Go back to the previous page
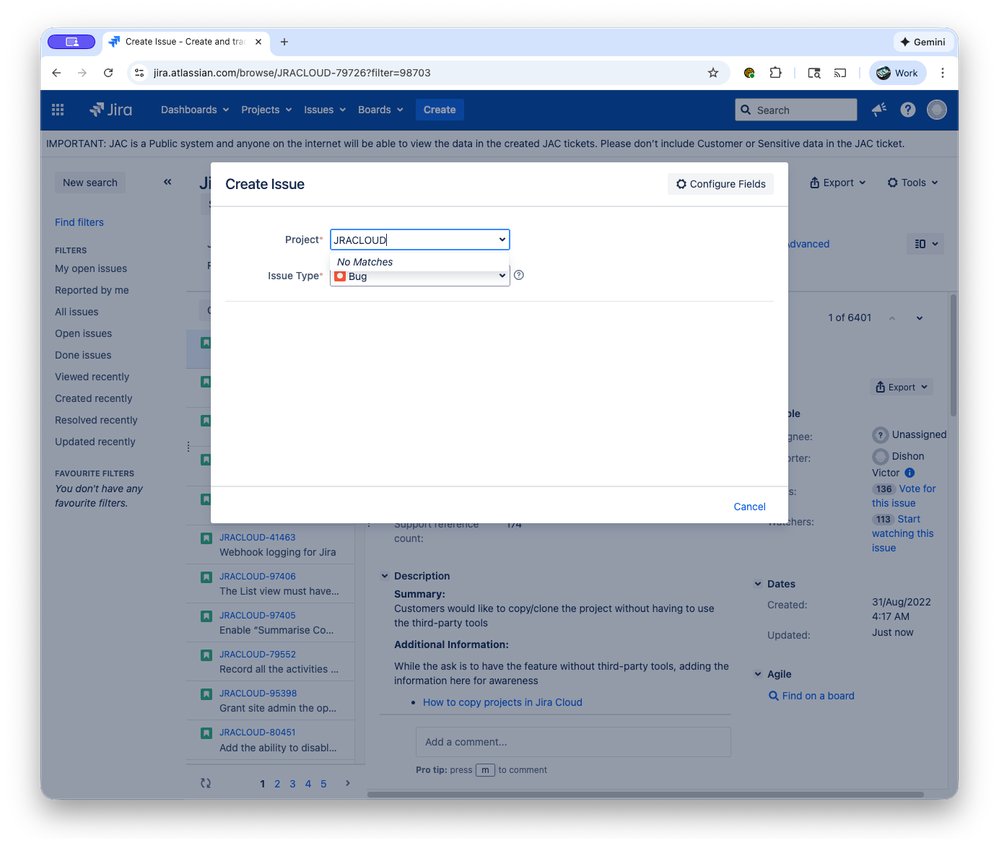The width and height of the screenshot is (999, 853). pyautogui.click(x=57, y=73)
